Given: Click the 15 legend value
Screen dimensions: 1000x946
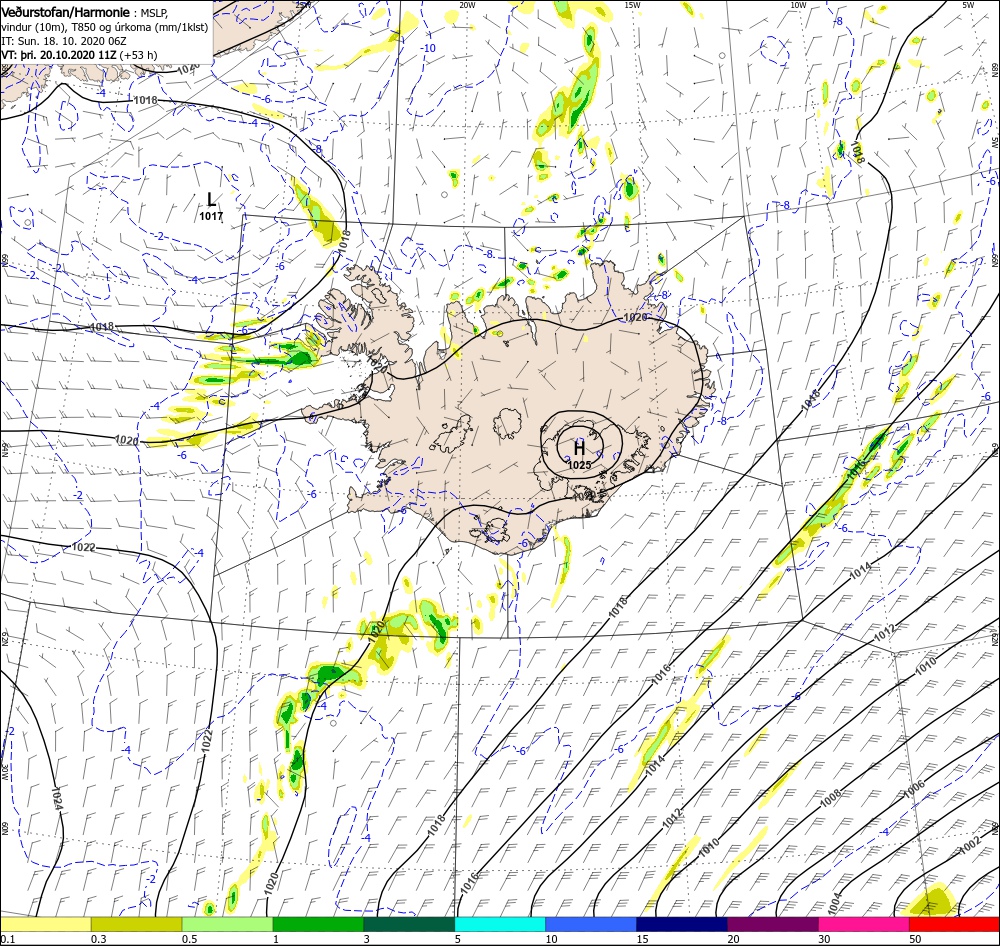Looking at the screenshot, I should tap(643, 939).
